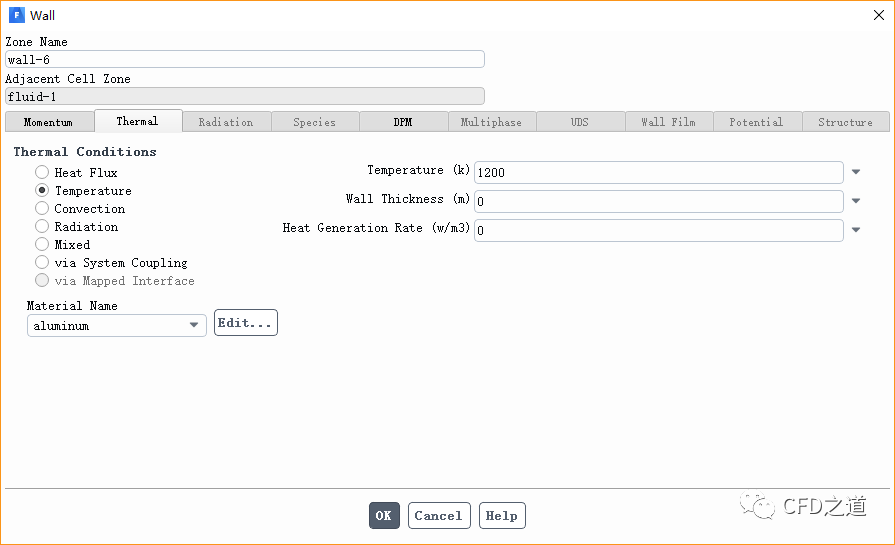The height and width of the screenshot is (545, 895).
Task: Switch to the Momentum tab
Action: [x=48, y=122]
